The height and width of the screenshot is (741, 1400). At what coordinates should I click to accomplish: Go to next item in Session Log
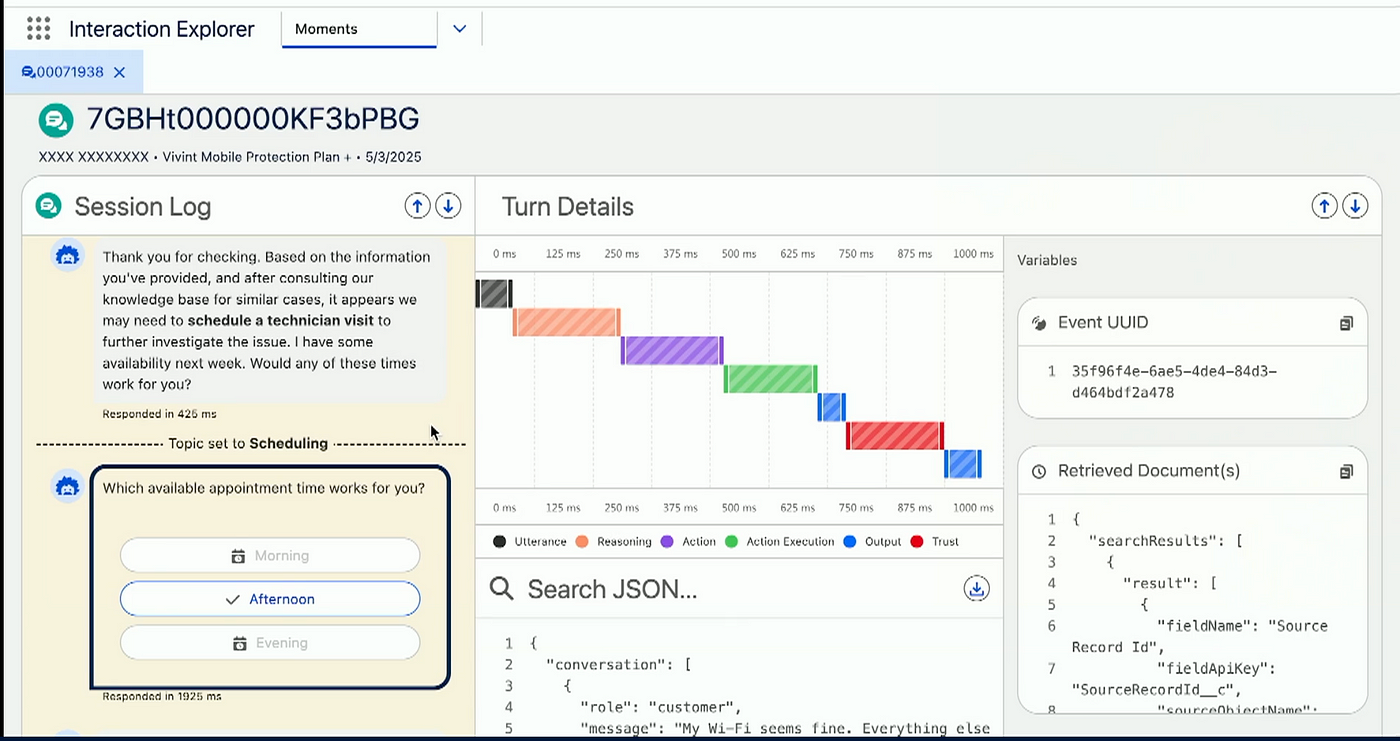coord(448,206)
